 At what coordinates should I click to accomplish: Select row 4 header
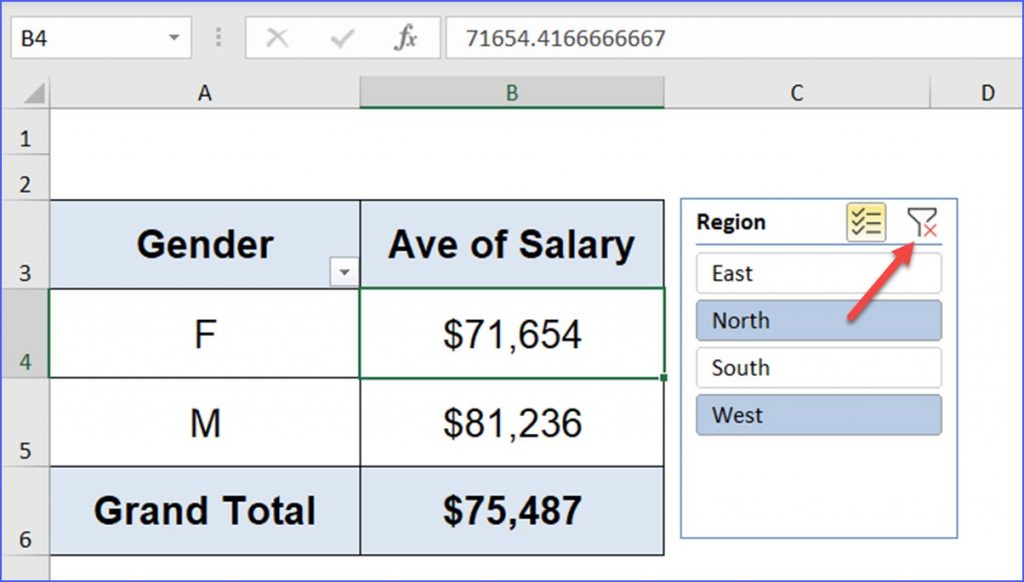(24, 333)
